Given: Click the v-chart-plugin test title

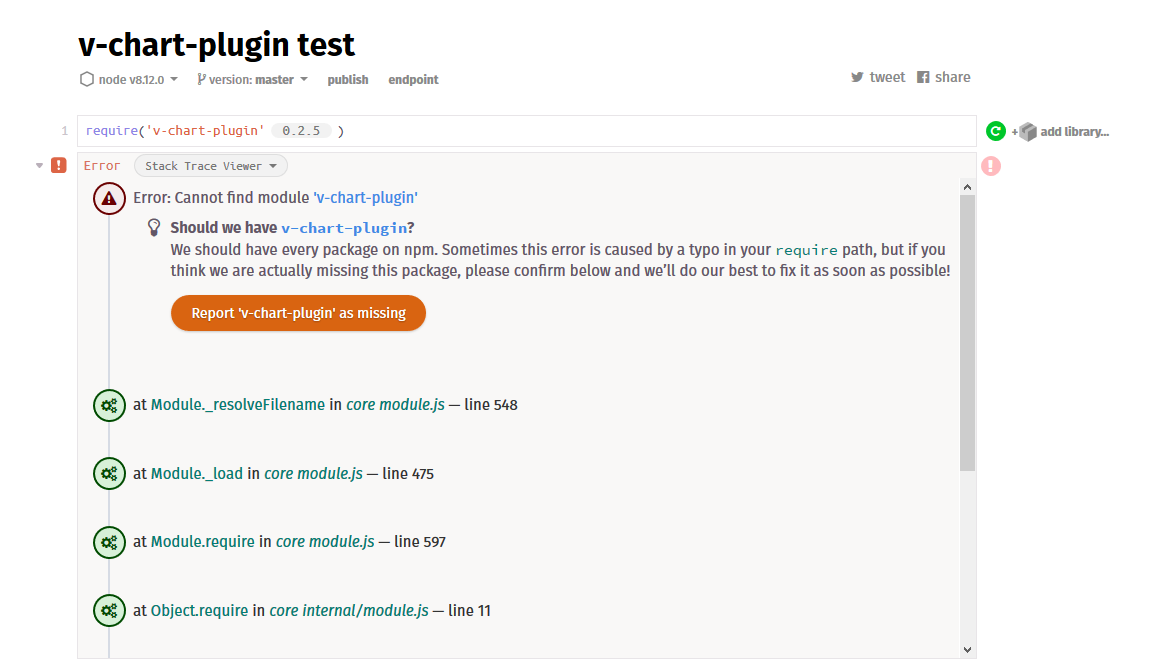Looking at the screenshot, I should tap(217, 45).
